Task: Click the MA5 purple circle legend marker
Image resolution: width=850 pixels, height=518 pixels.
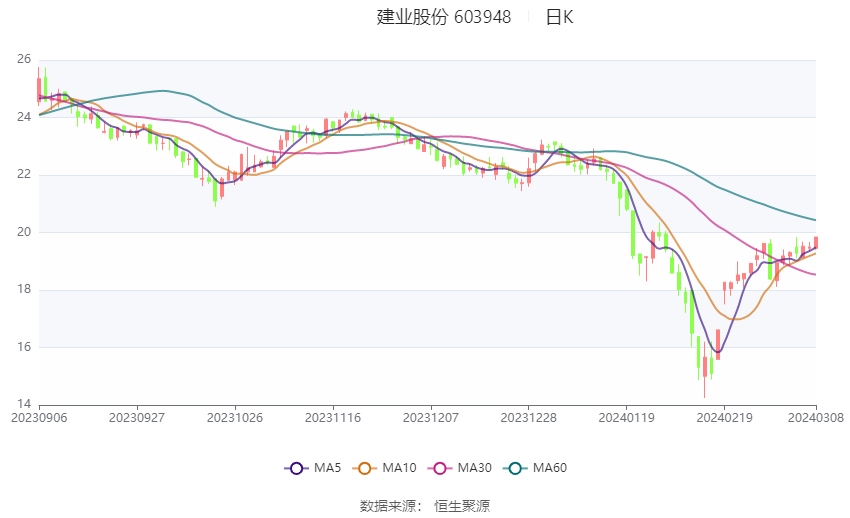Action: tap(294, 468)
